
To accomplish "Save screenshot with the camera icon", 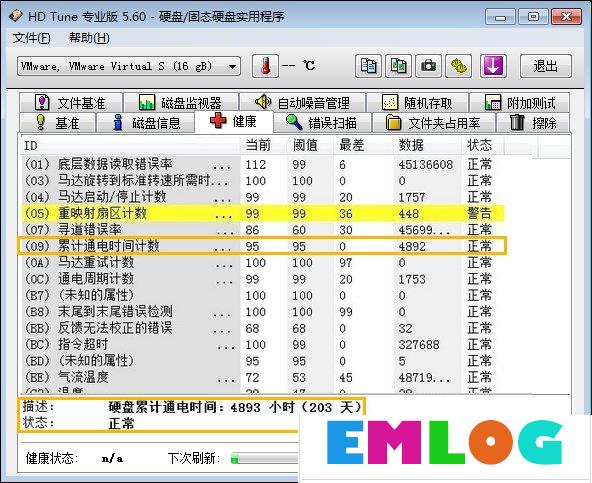I will (x=429, y=66).
